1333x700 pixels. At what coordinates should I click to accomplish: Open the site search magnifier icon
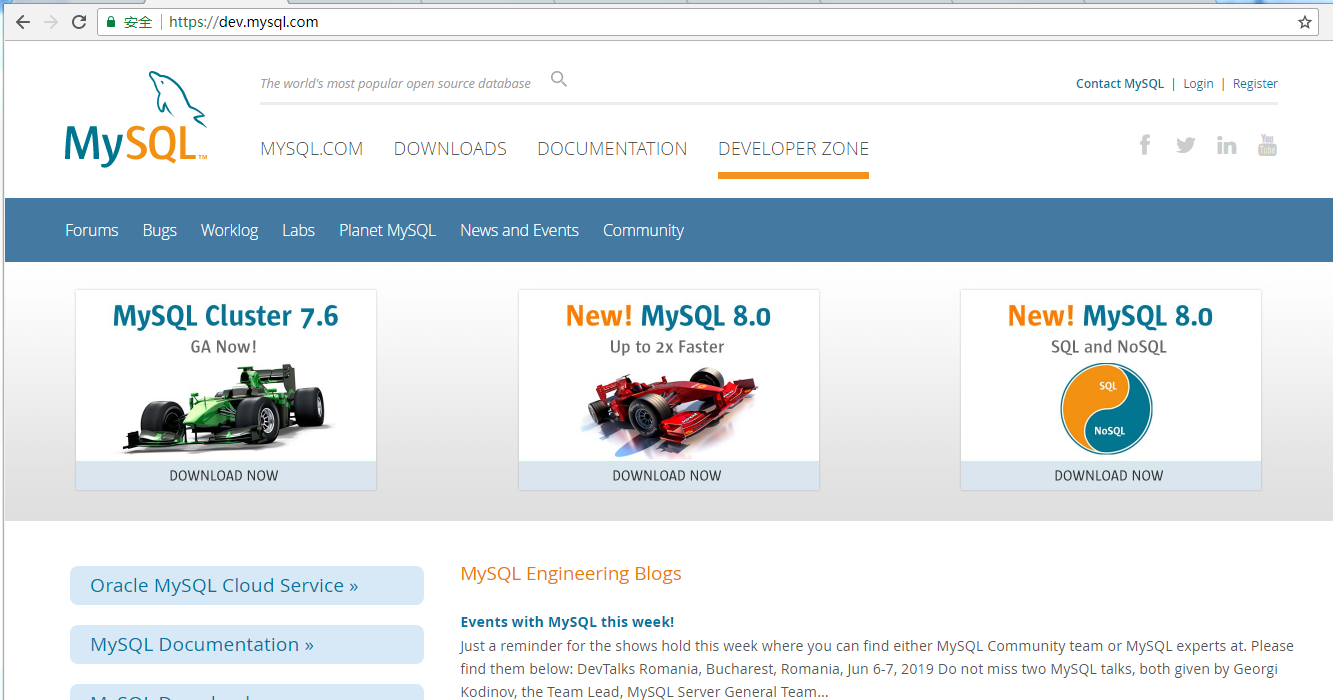click(x=559, y=79)
